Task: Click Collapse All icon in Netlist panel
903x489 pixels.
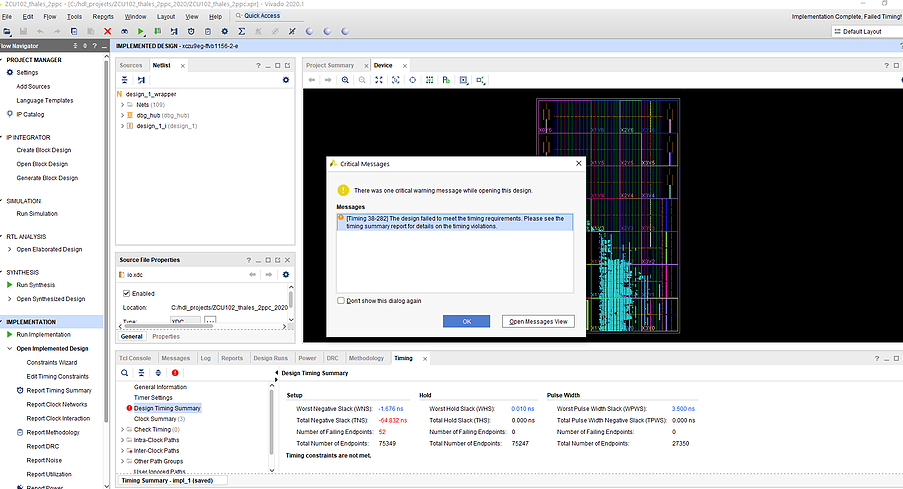Action: click(123, 80)
